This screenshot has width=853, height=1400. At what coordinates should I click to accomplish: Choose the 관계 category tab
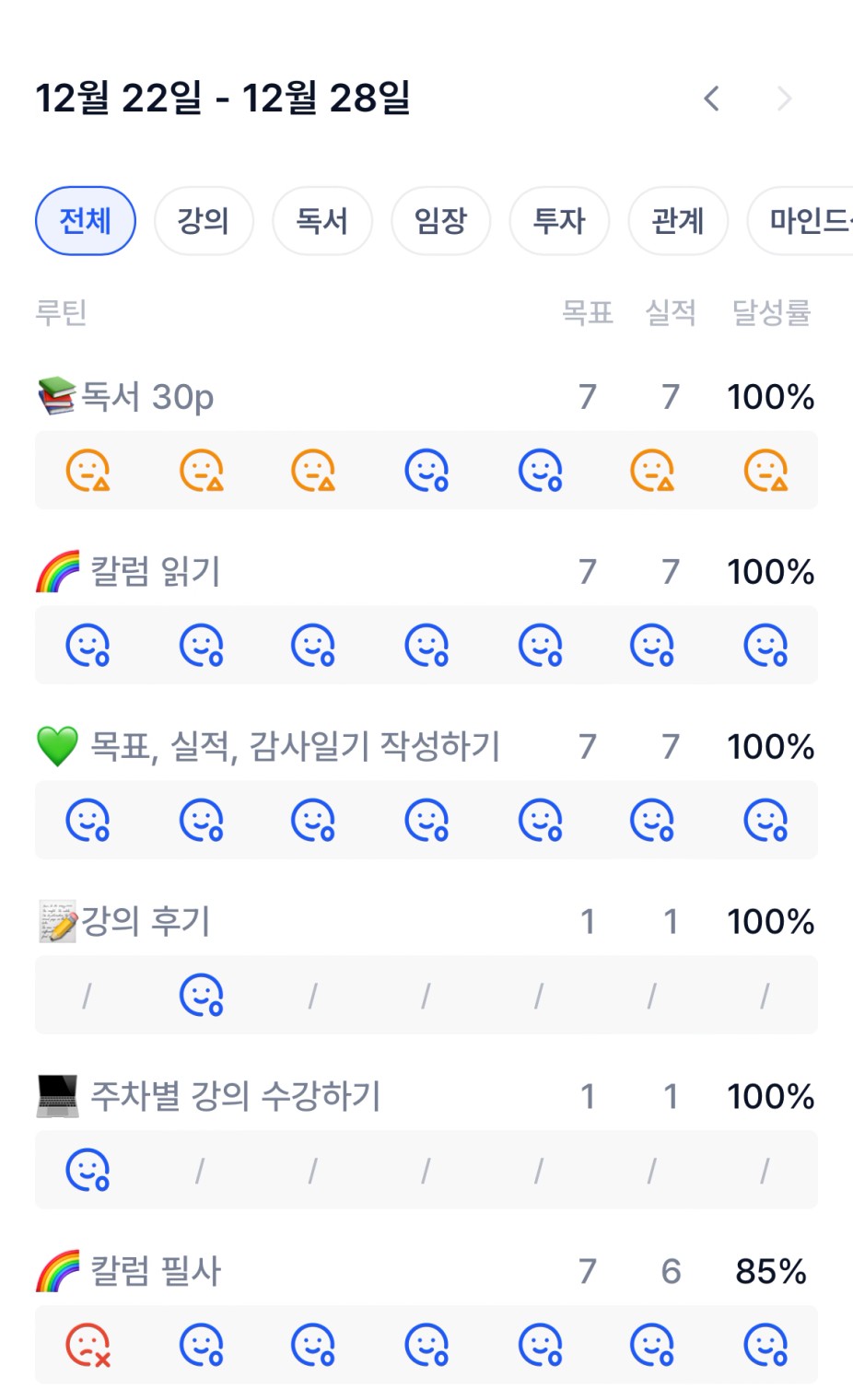click(x=678, y=221)
